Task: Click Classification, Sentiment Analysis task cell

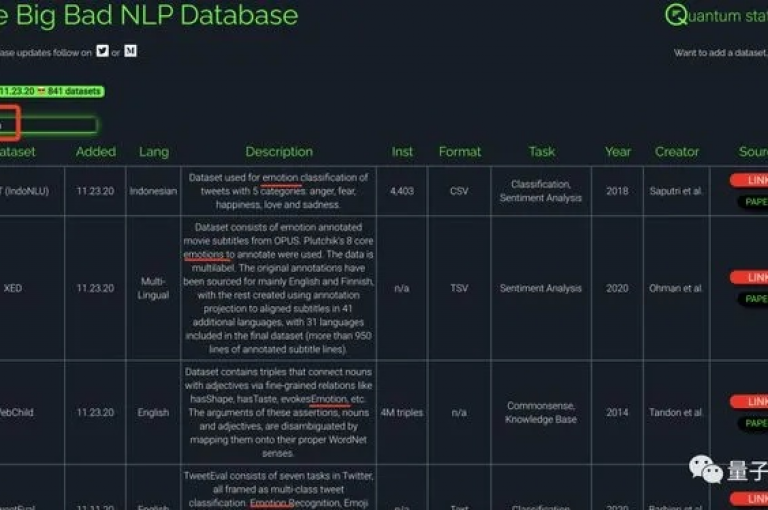Action: 541,191
